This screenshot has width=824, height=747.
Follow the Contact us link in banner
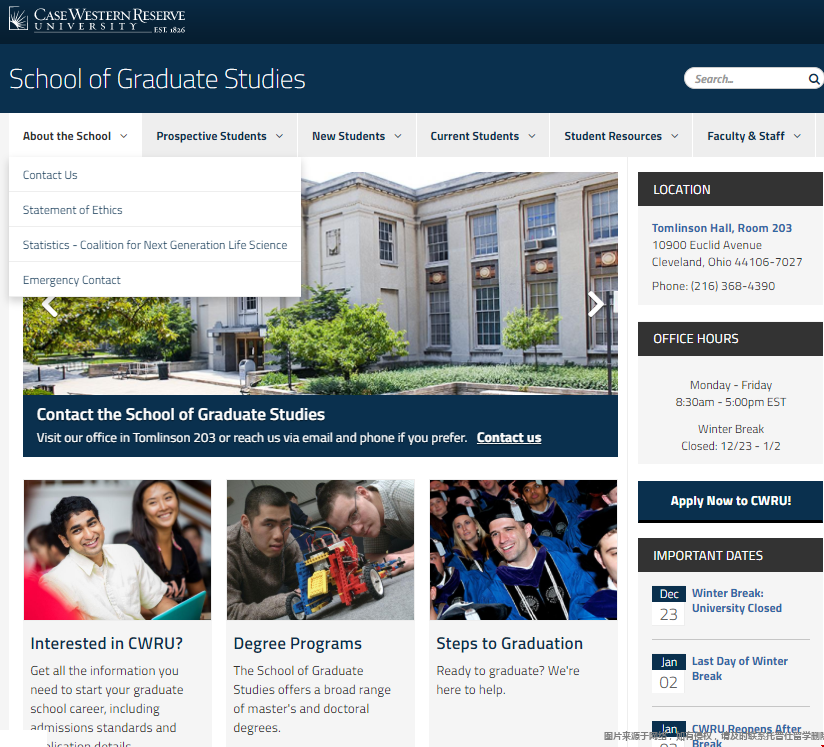[x=509, y=437]
